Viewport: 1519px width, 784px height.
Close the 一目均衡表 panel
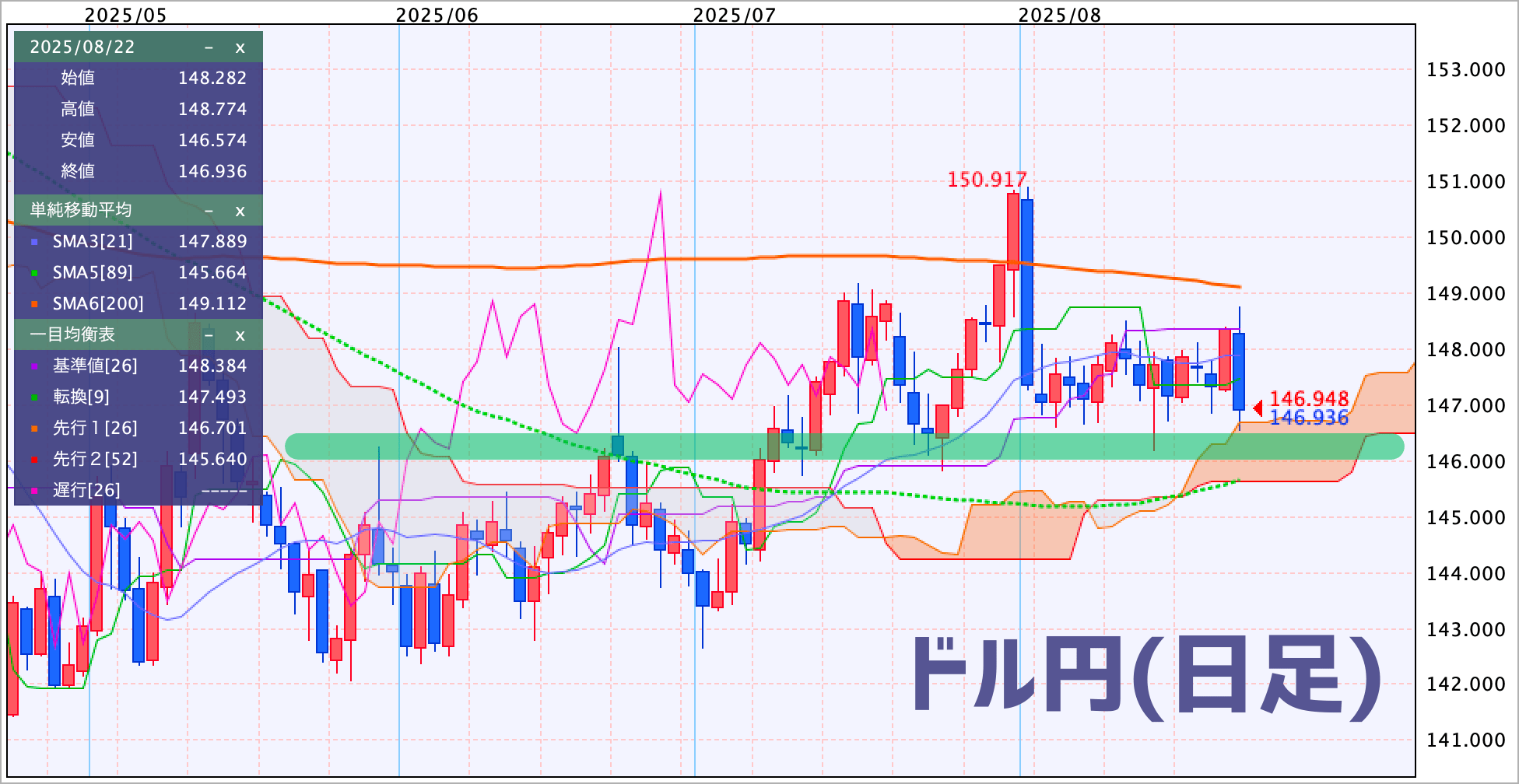tap(240, 335)
